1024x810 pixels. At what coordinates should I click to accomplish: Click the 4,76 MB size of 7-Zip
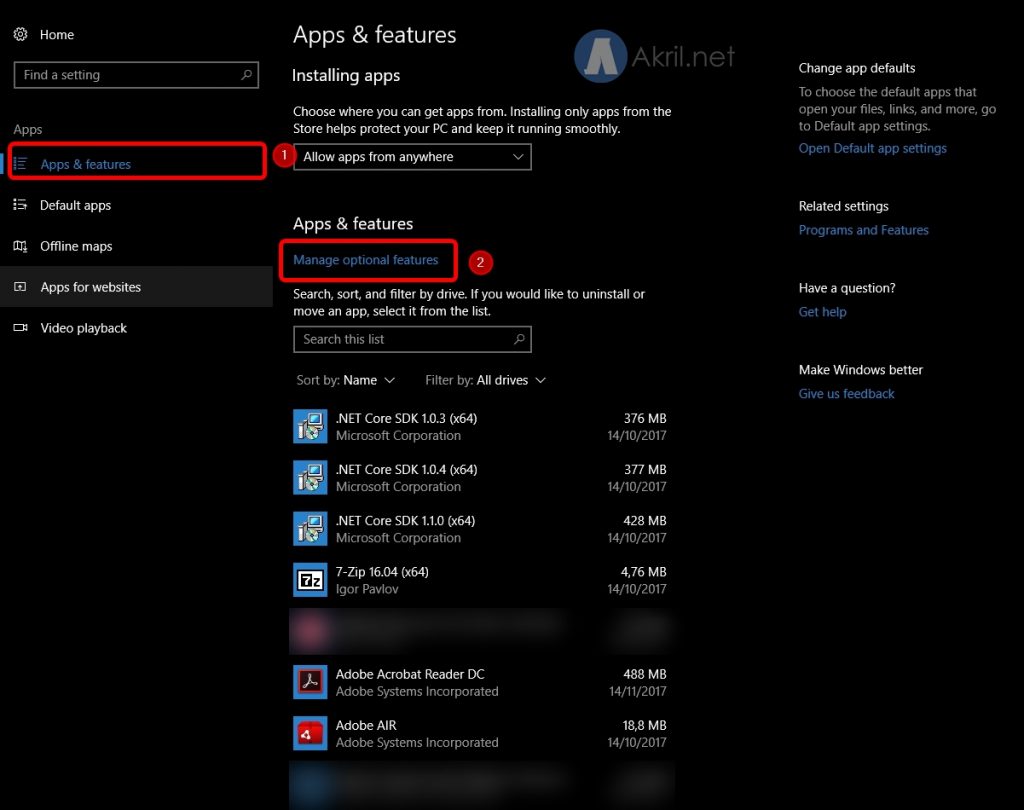[x=643, y=572]
